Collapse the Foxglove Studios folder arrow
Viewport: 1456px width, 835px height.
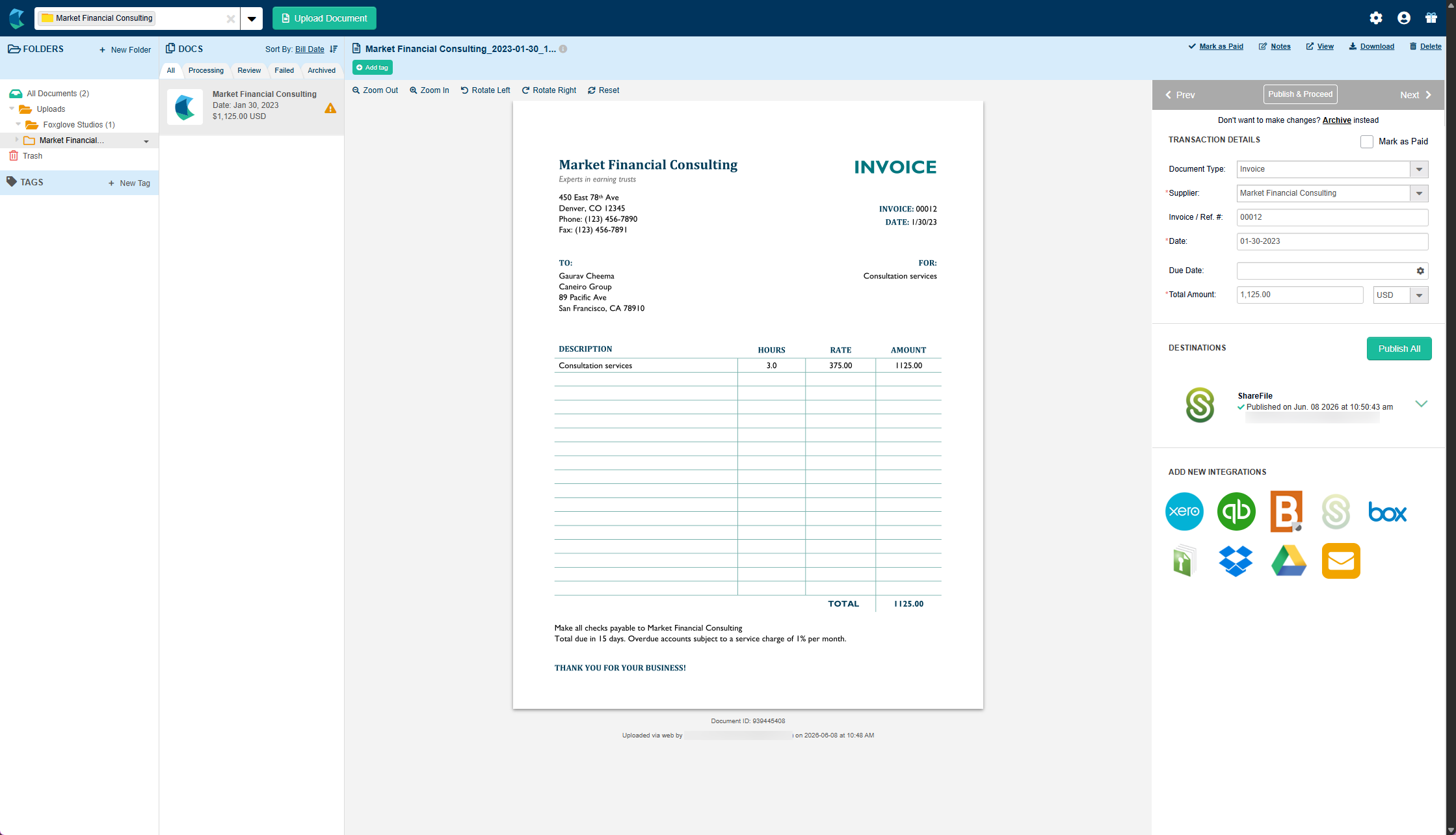(18, 124)
